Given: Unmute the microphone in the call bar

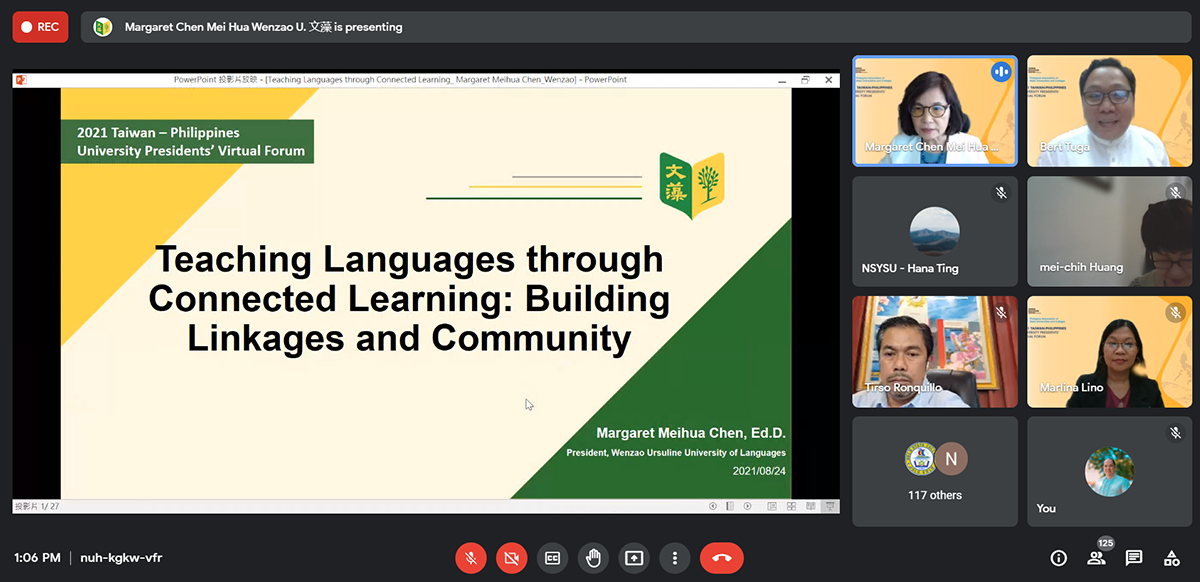Looking at the screenshot, I should 470,558.
